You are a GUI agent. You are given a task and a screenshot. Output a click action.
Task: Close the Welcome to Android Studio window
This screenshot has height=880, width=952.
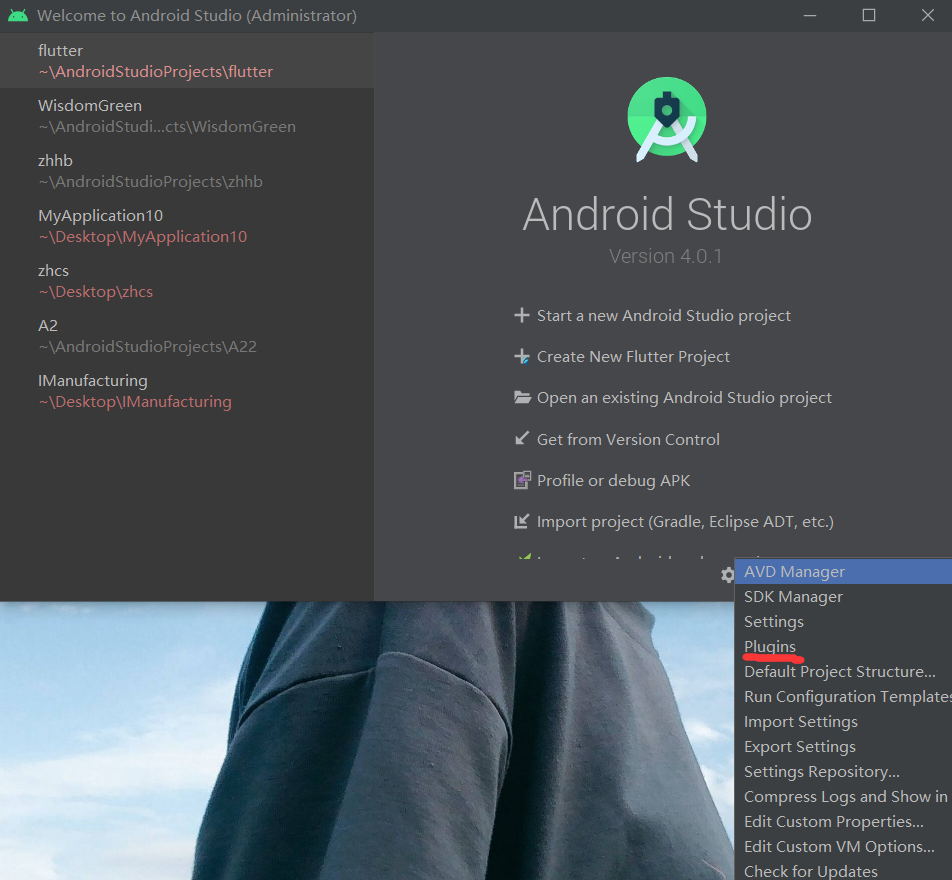928,15
